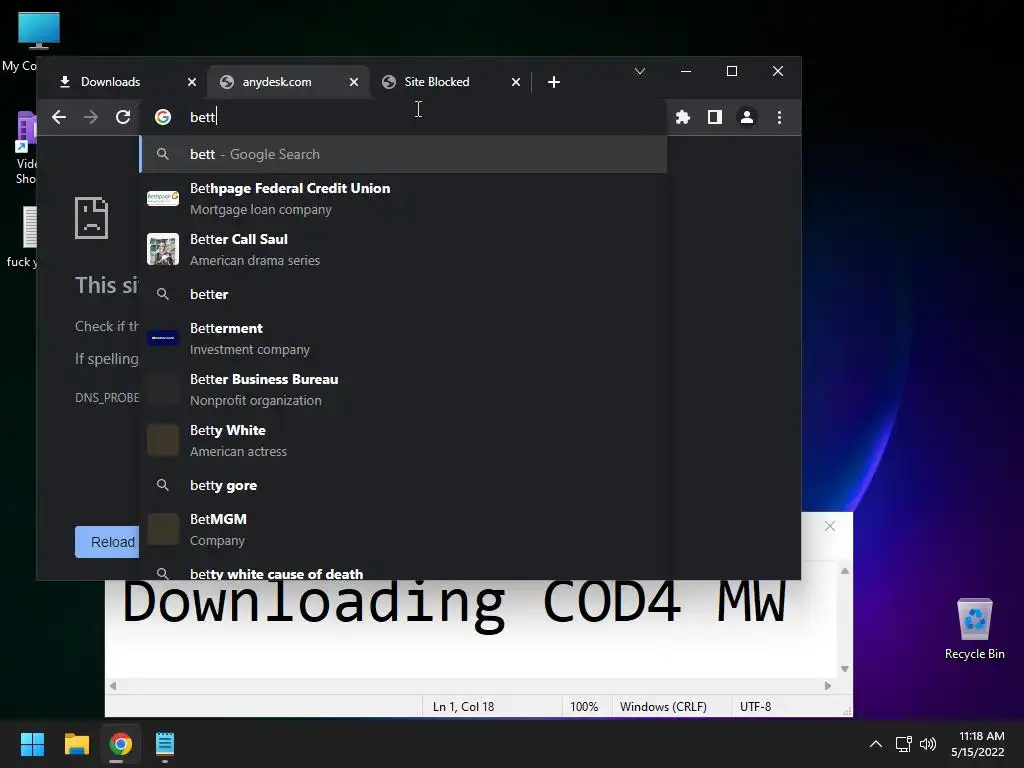Click the Google logo in address bar

[x=163, y=117]
